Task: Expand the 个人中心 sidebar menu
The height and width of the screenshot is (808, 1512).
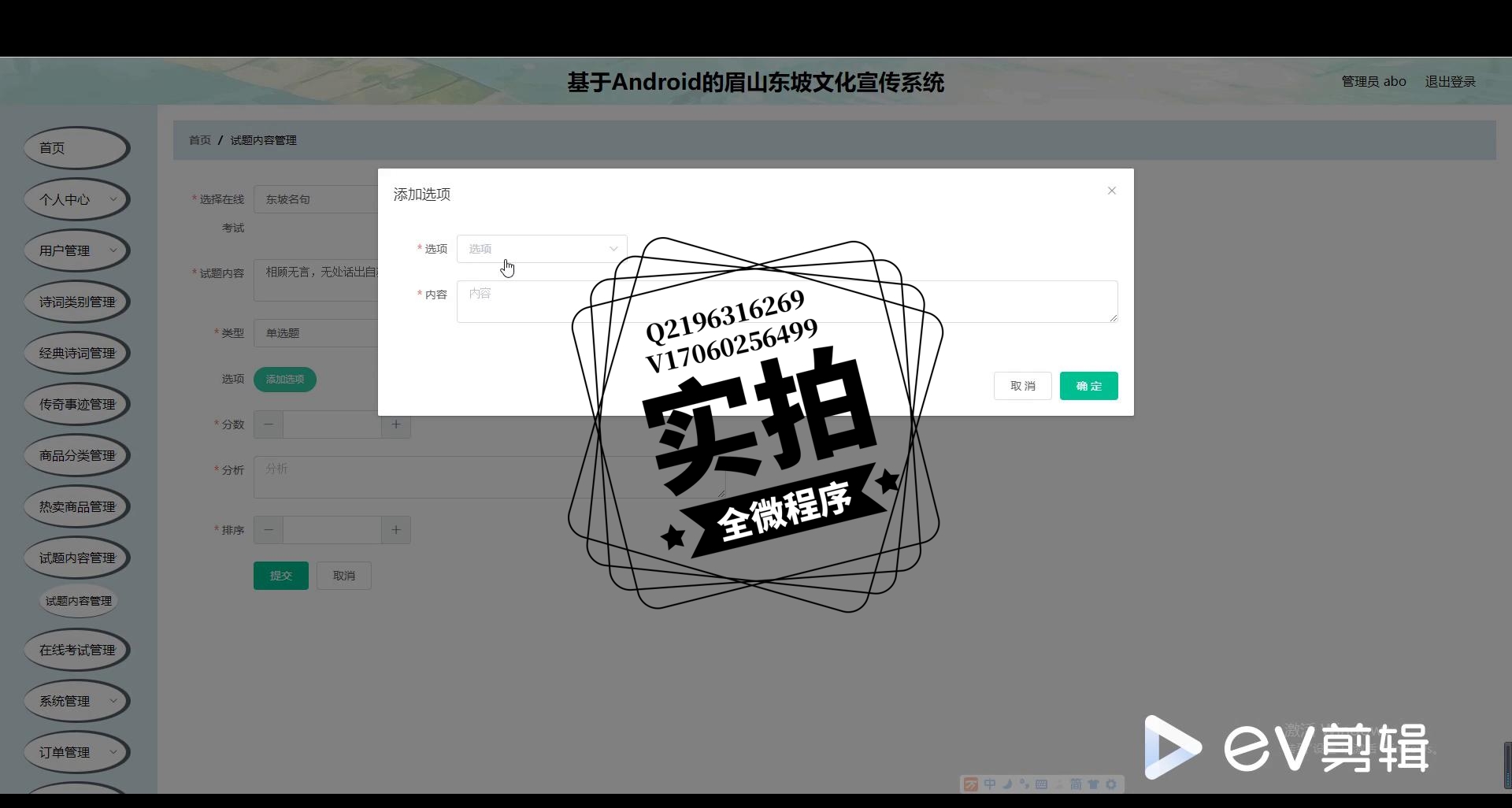Action: pos(76,199)
